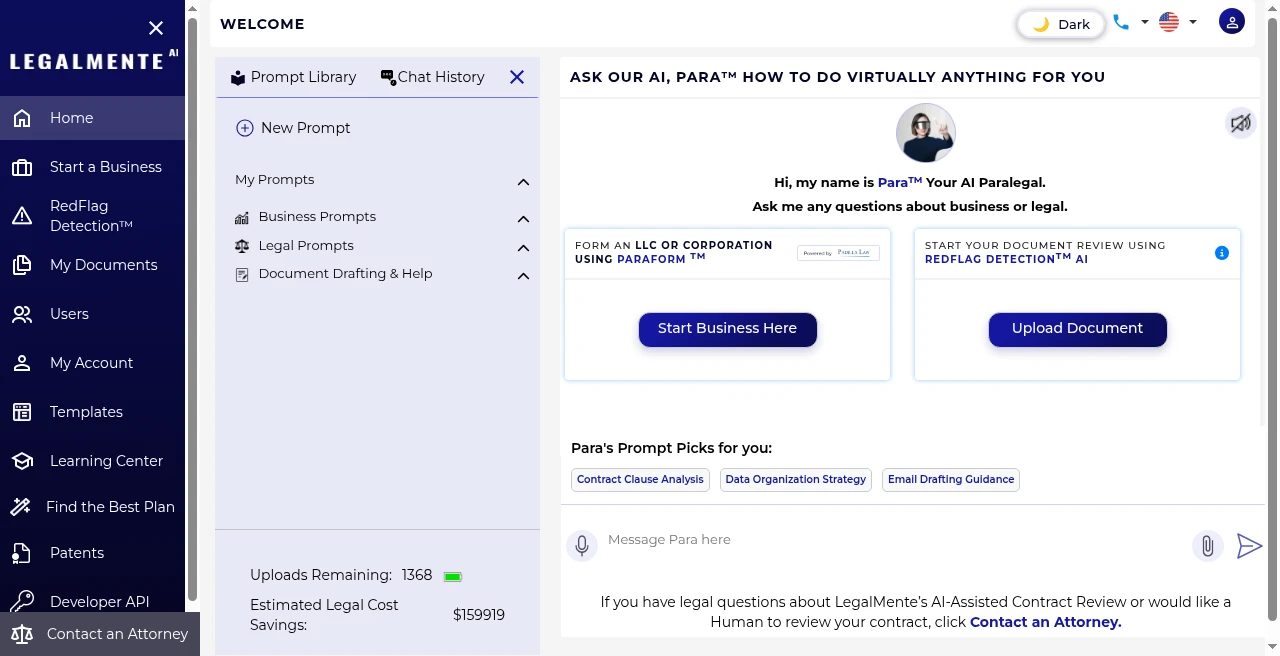Viewport: 1280px width, 656px height.
Task: Select Contract Clause Analysis prompt pick
Action: pos(640,480)
